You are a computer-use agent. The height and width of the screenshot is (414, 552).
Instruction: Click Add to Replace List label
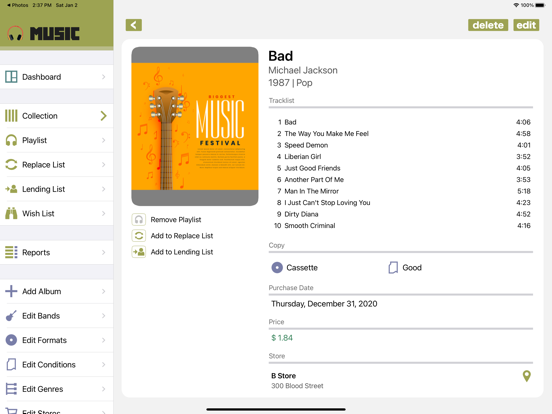tap(182, 236)
